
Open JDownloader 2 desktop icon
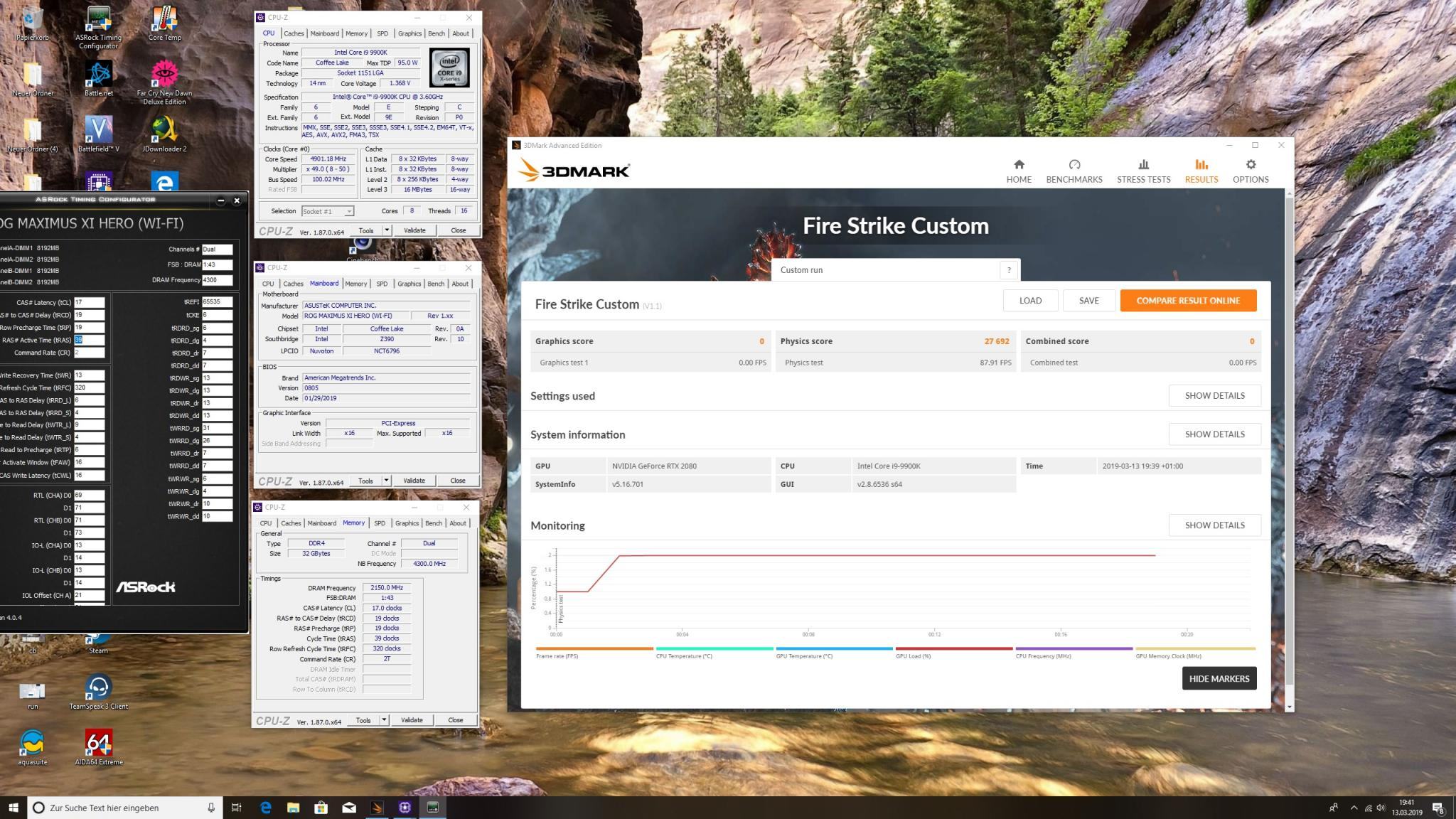pos(164,134)
